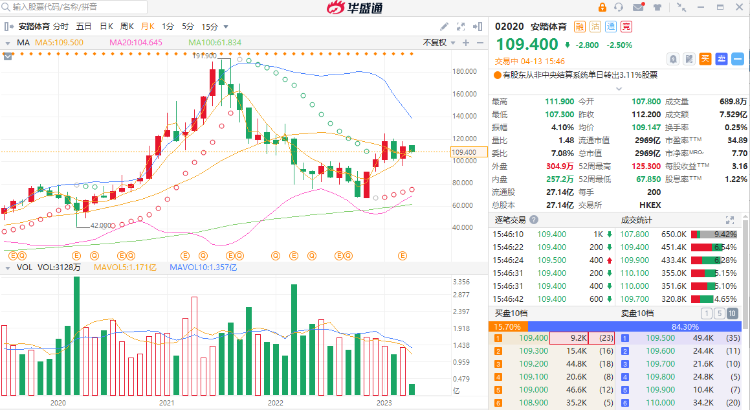Click the 融 margin badge

579,27
